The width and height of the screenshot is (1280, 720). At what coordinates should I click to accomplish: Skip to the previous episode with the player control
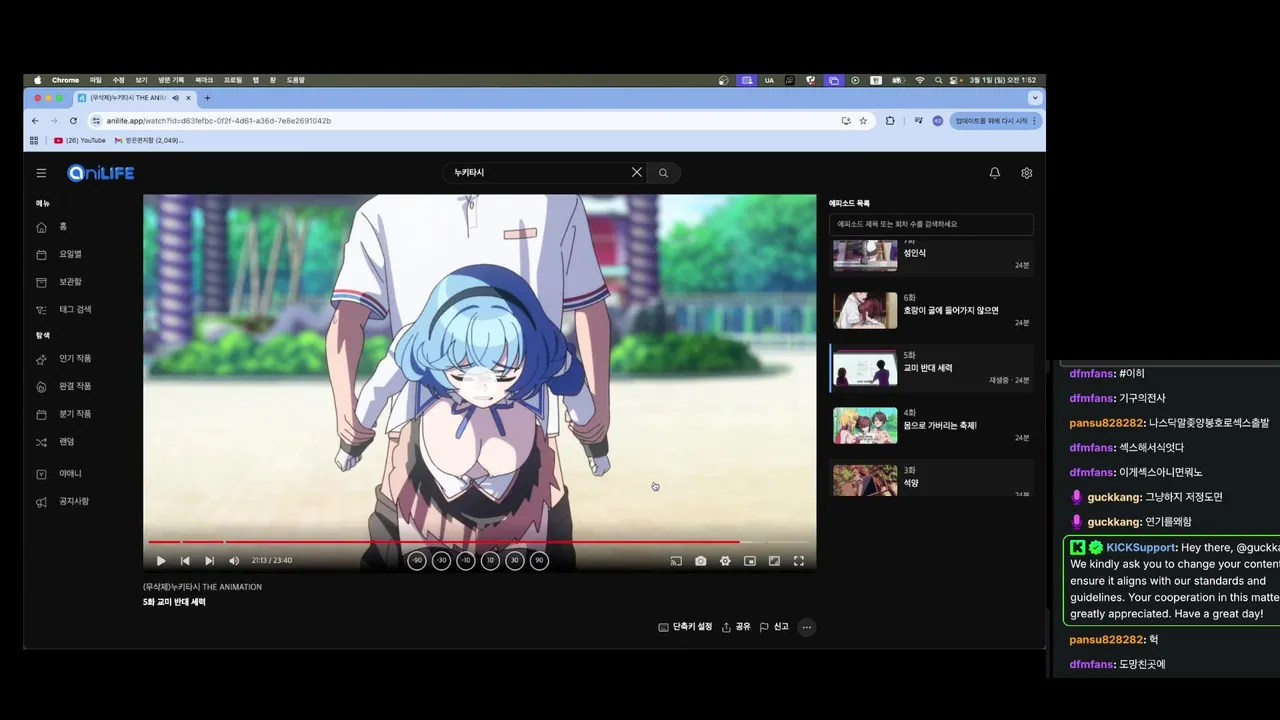(x=185, y=561)
